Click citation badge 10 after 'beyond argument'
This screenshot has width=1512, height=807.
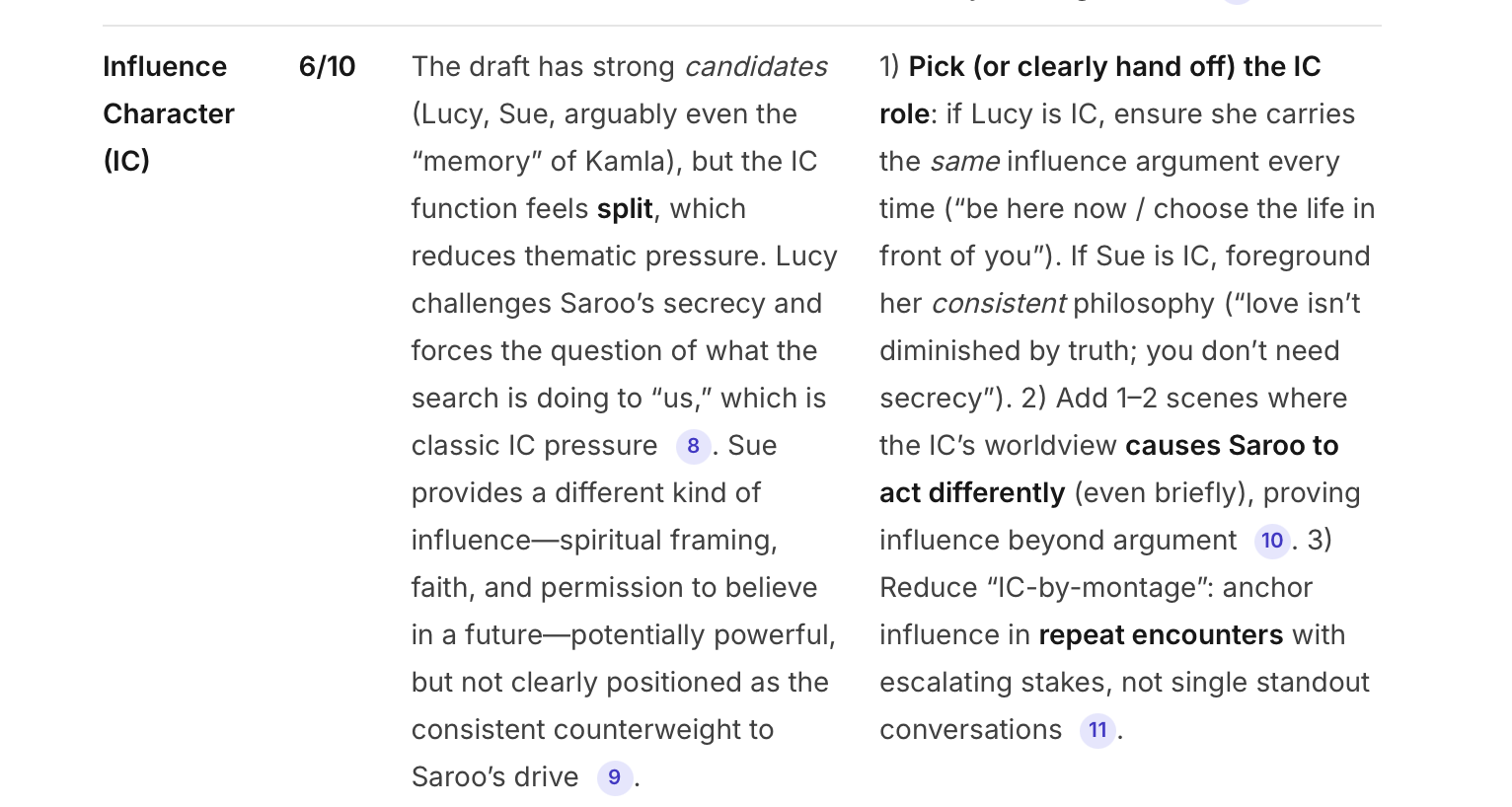1271,541
